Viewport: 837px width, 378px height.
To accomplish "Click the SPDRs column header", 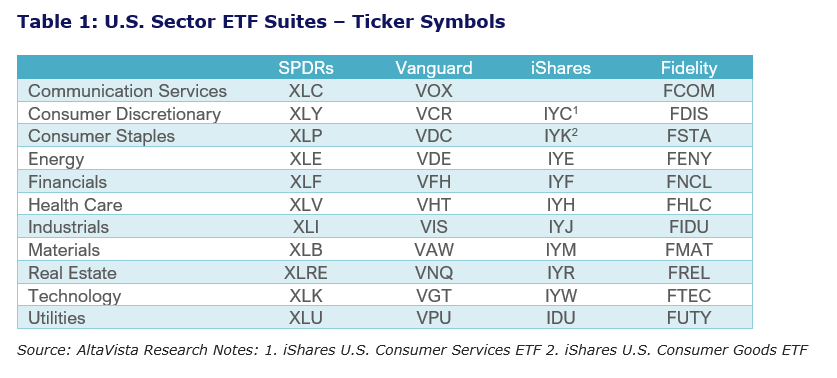I will click(305, 68).
